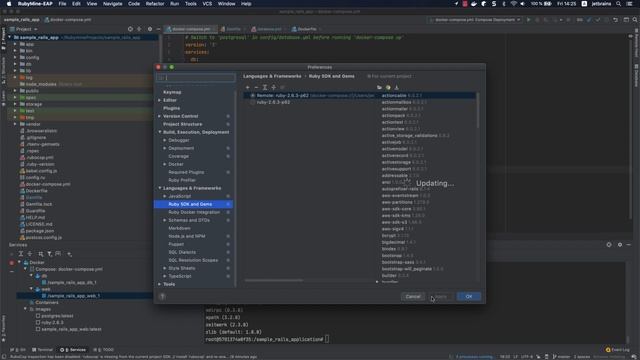This screenshot has width=640, height=360.
Task: Switch to Dockerfile editor tab
Action: point(306,29)
